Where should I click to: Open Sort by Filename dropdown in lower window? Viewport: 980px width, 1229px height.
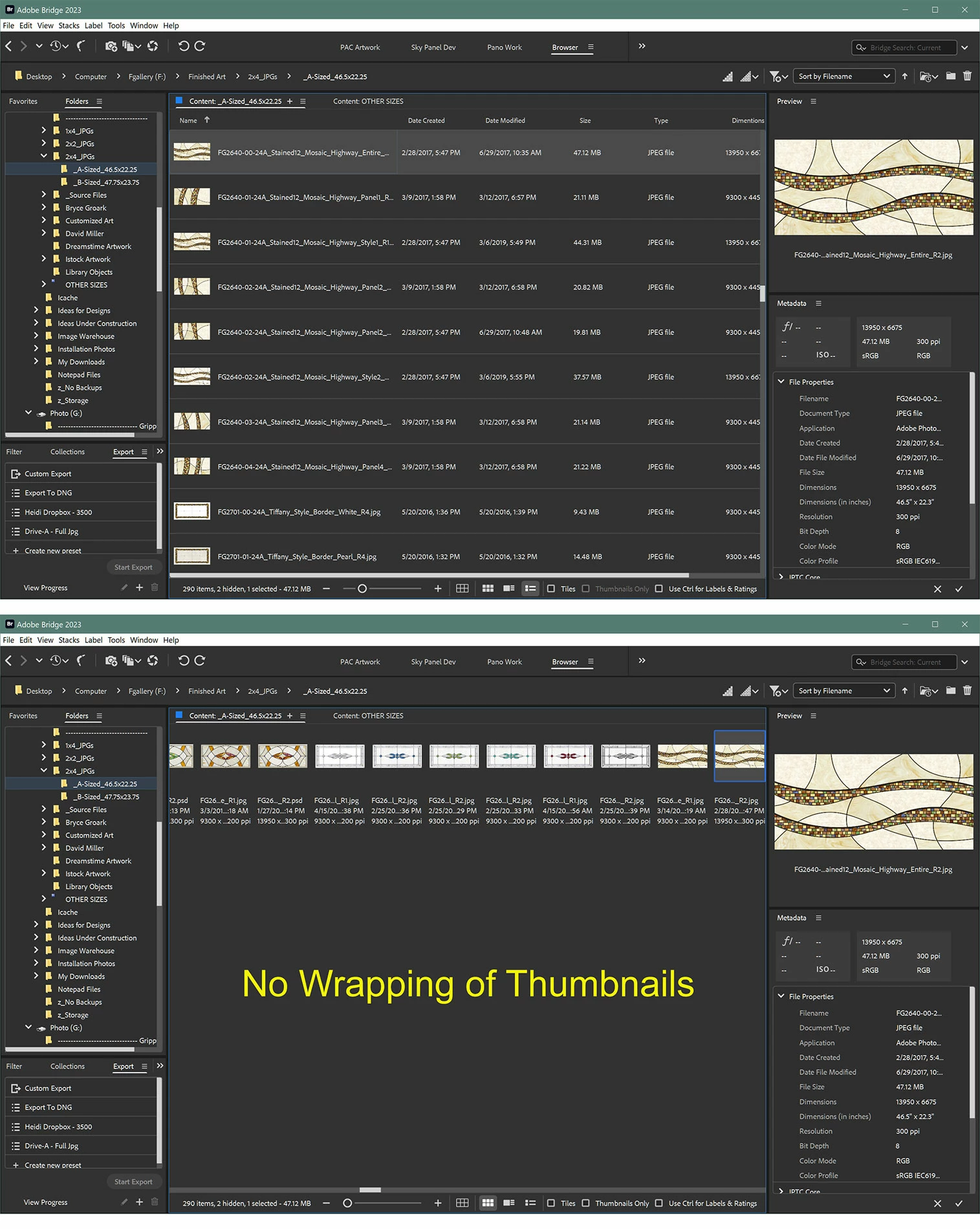pyautogui.click(x=844, y=691)
